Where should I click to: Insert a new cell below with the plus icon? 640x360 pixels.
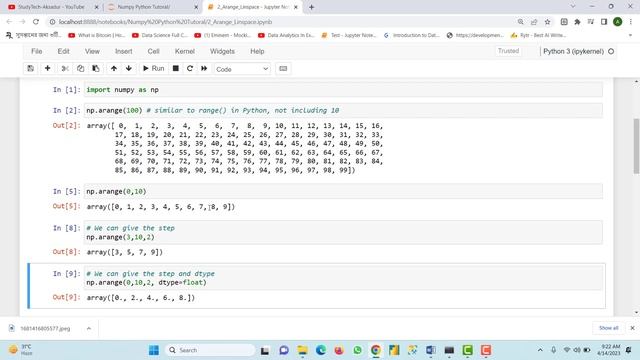coord(47,69)
